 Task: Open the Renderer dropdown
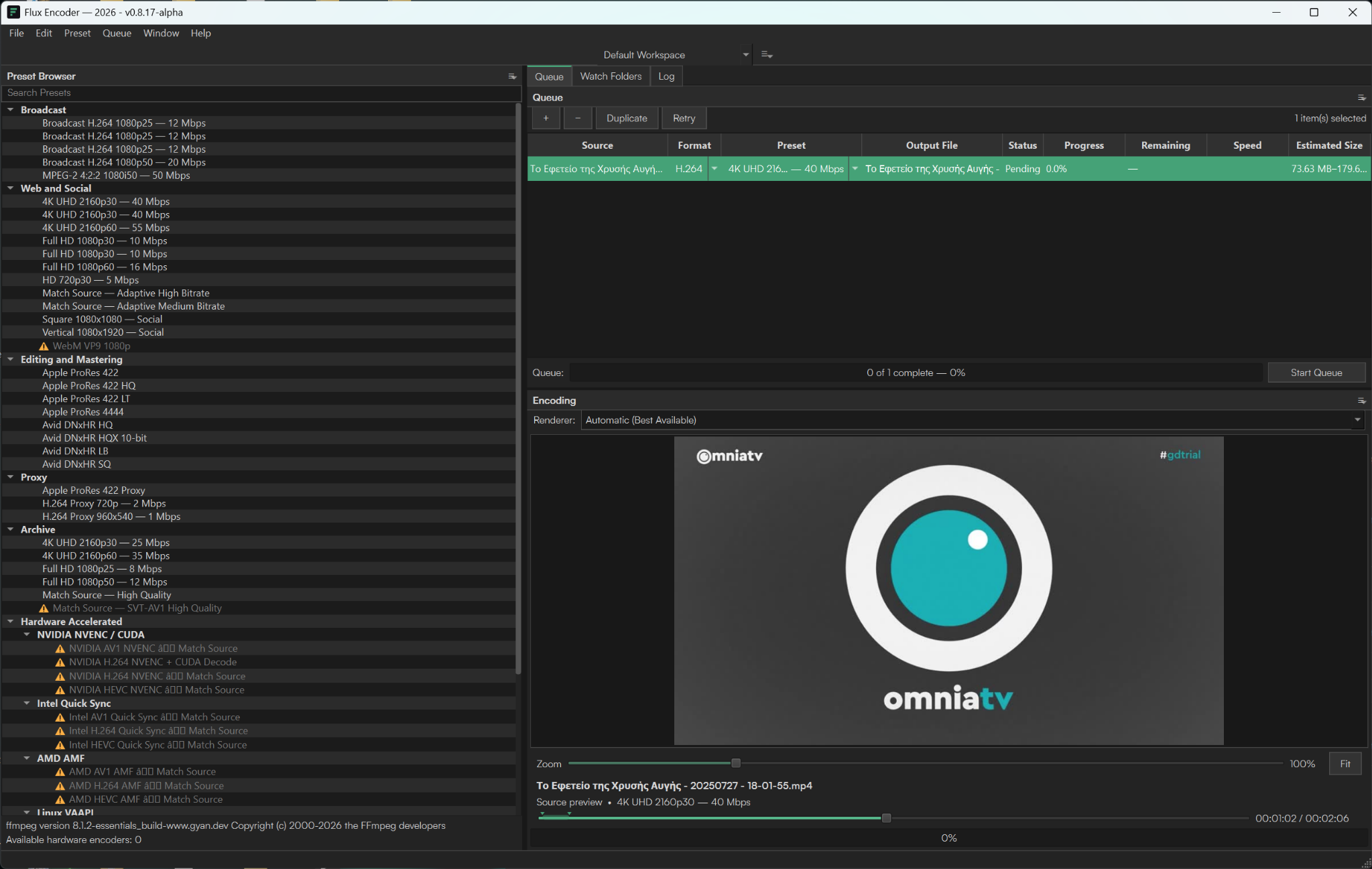tap(973, 420)
